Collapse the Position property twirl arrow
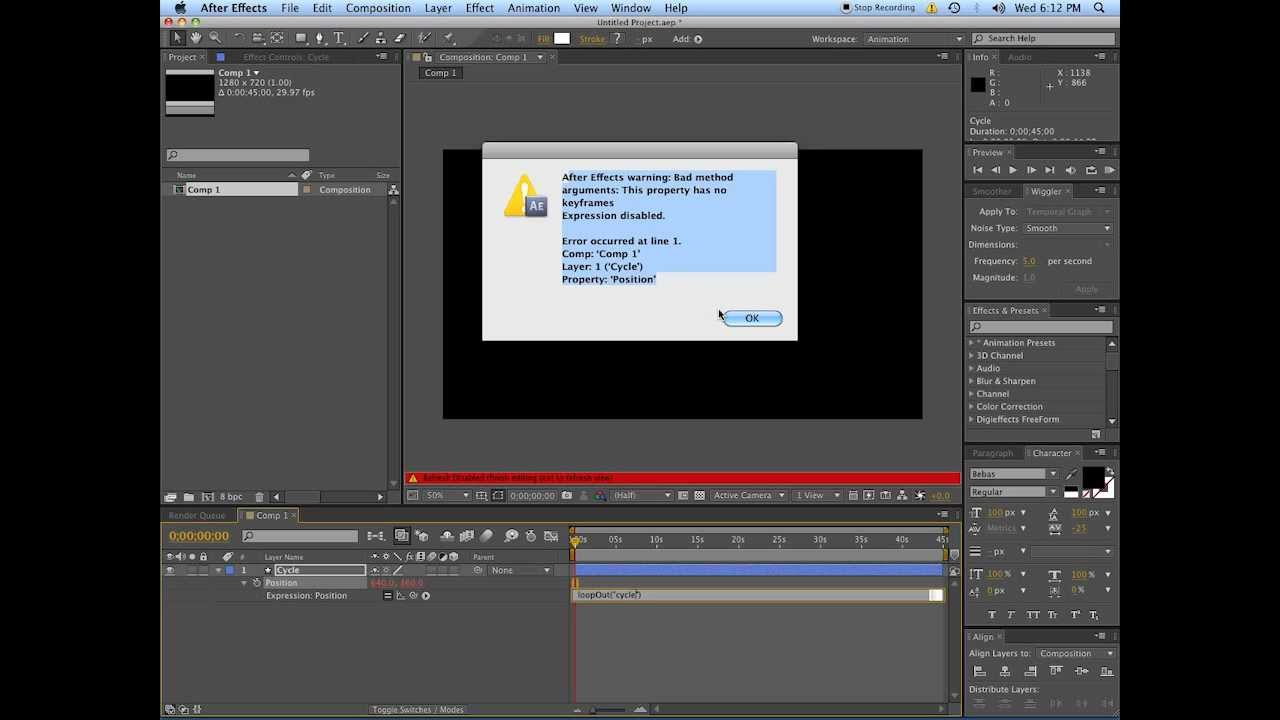The height and width of the screenshot is (720, 1280). pos(244,583)
